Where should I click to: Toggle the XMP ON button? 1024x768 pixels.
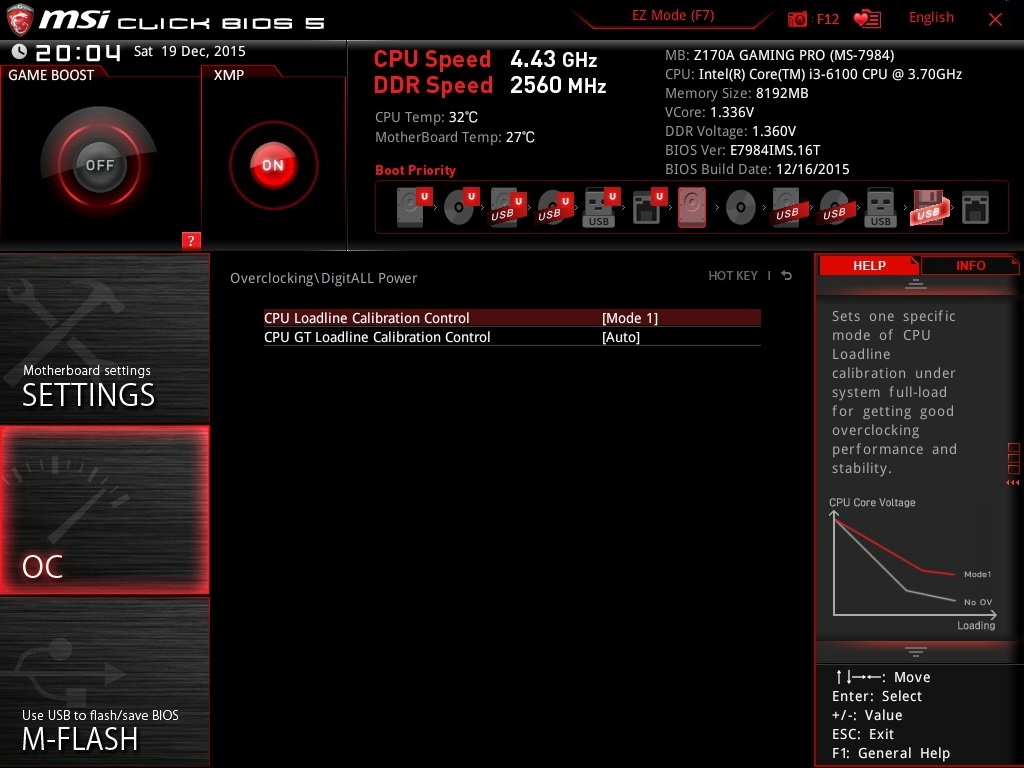click(x=273, y=165)
